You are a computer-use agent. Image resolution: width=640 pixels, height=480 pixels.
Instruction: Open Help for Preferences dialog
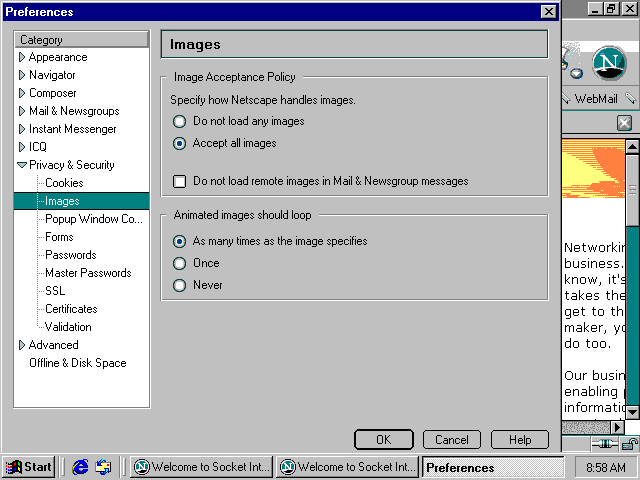point(520,440)
